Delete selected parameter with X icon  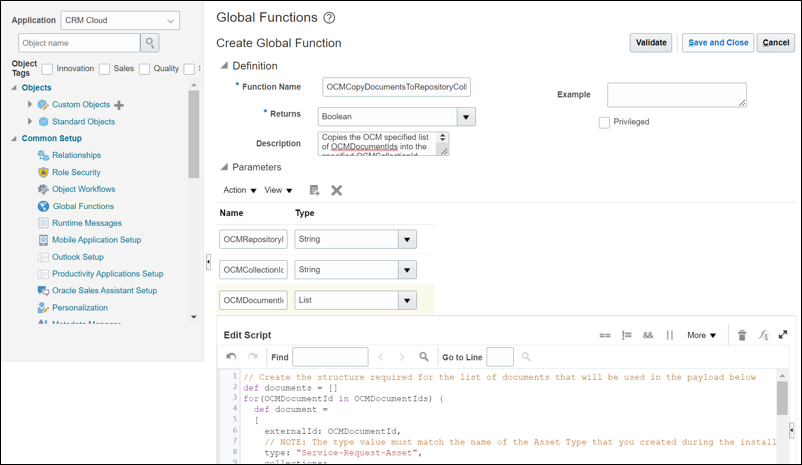[337, 190]
